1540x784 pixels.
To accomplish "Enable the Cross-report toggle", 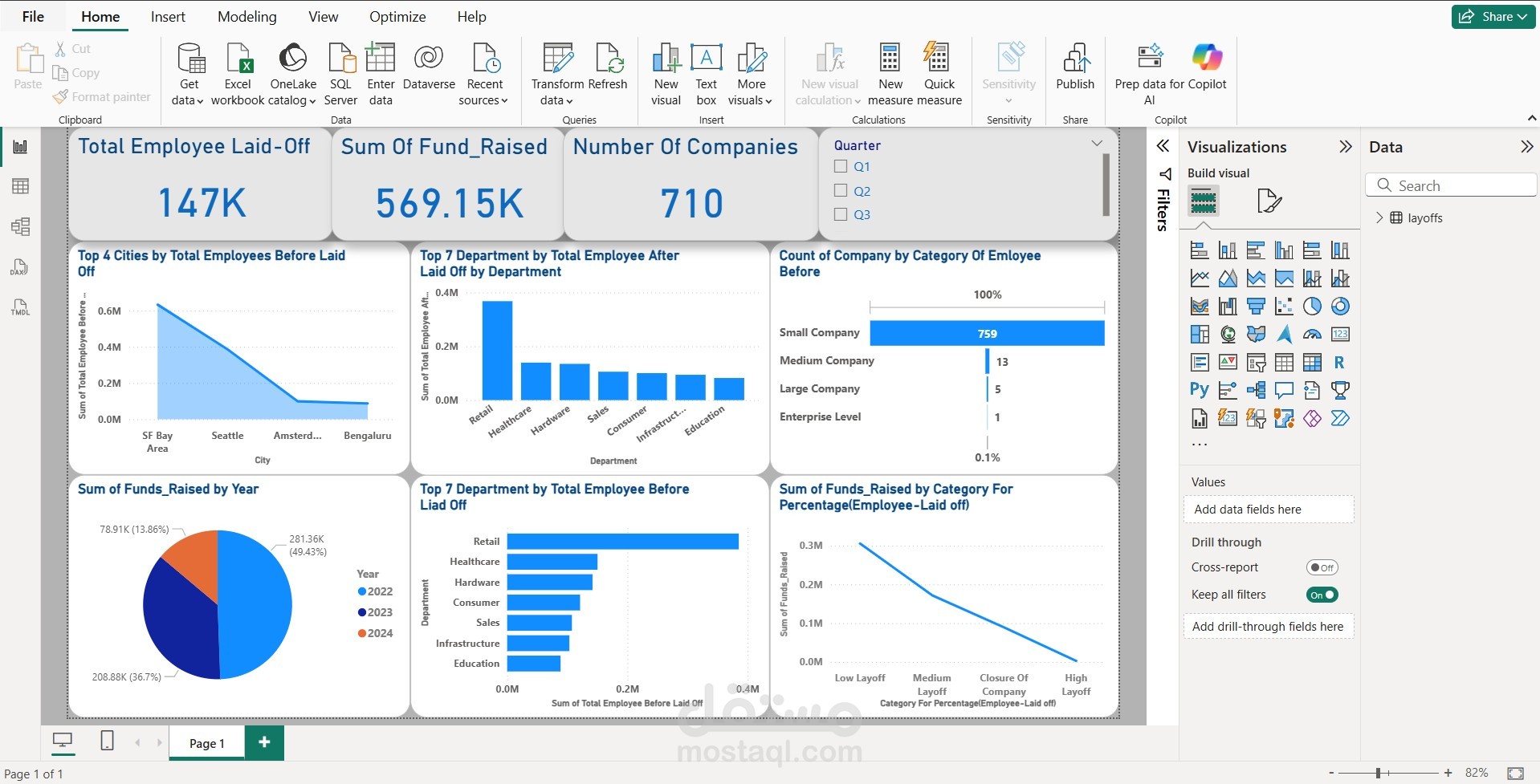I will point(1322,567).
